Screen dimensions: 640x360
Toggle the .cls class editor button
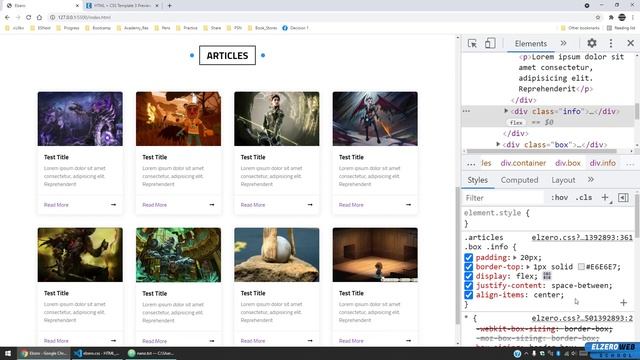point(584,198)
